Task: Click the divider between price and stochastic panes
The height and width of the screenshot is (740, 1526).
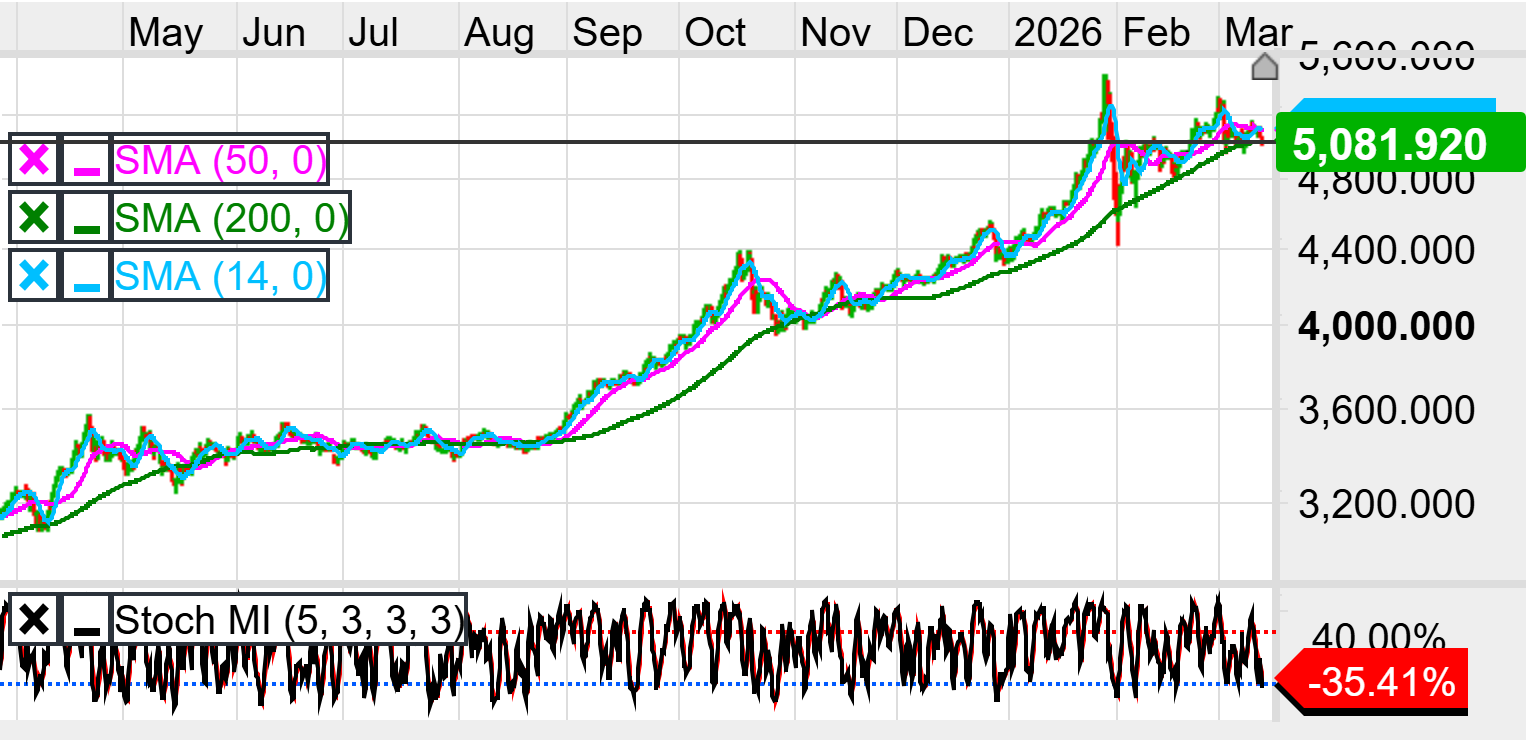Action: coord(640,583)
